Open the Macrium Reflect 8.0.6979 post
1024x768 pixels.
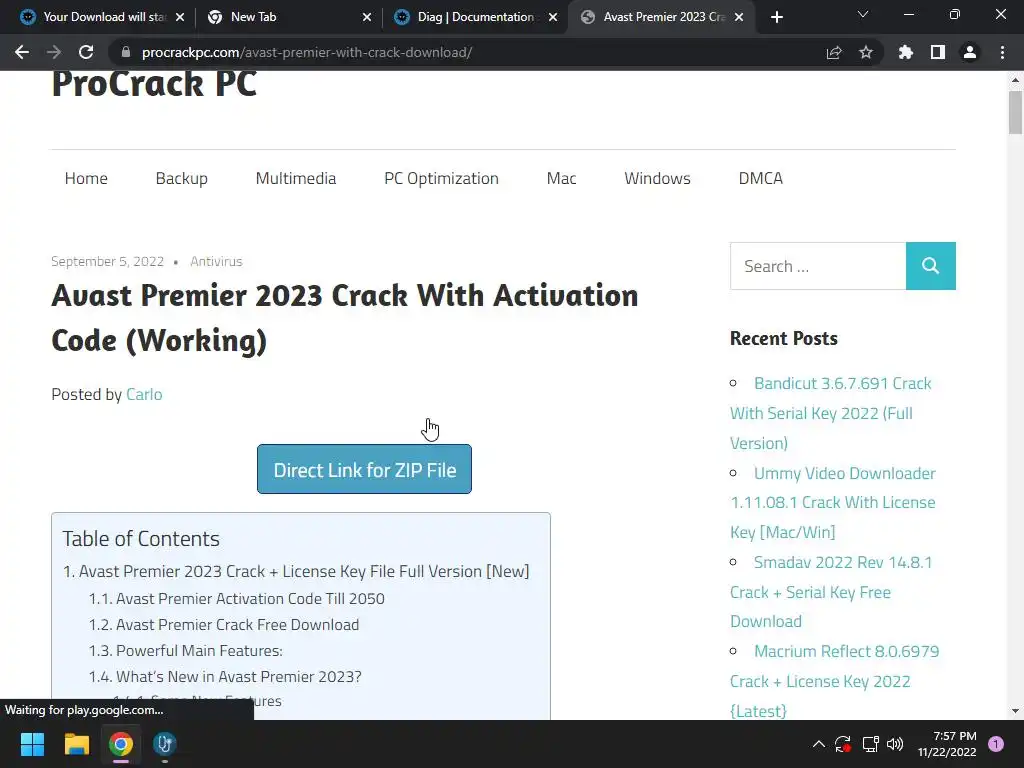click(835, 681)
